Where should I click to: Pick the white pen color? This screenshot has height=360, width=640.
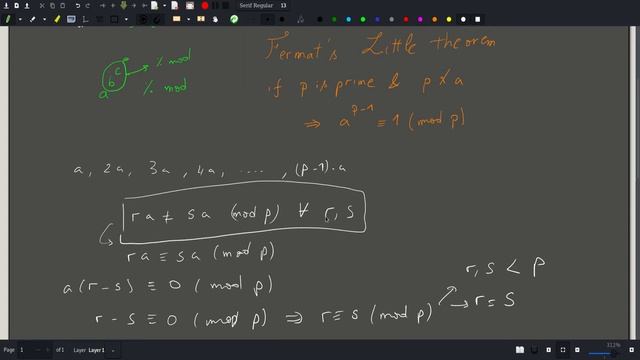tap(463, 19)
